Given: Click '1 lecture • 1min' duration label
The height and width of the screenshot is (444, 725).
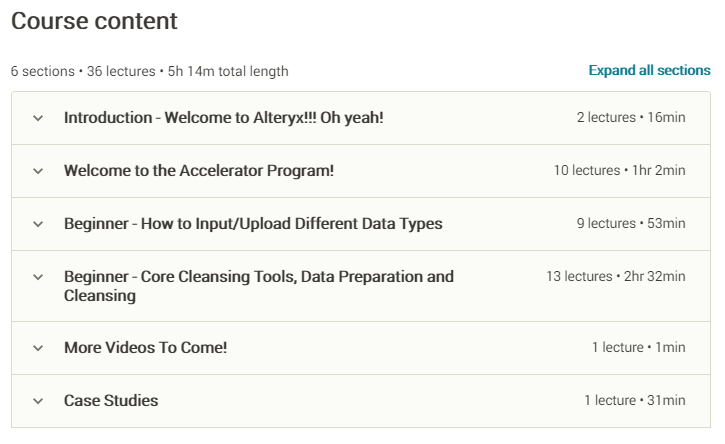Looking at the screenshot, I should pyautogui.click(x=638, y=348).
